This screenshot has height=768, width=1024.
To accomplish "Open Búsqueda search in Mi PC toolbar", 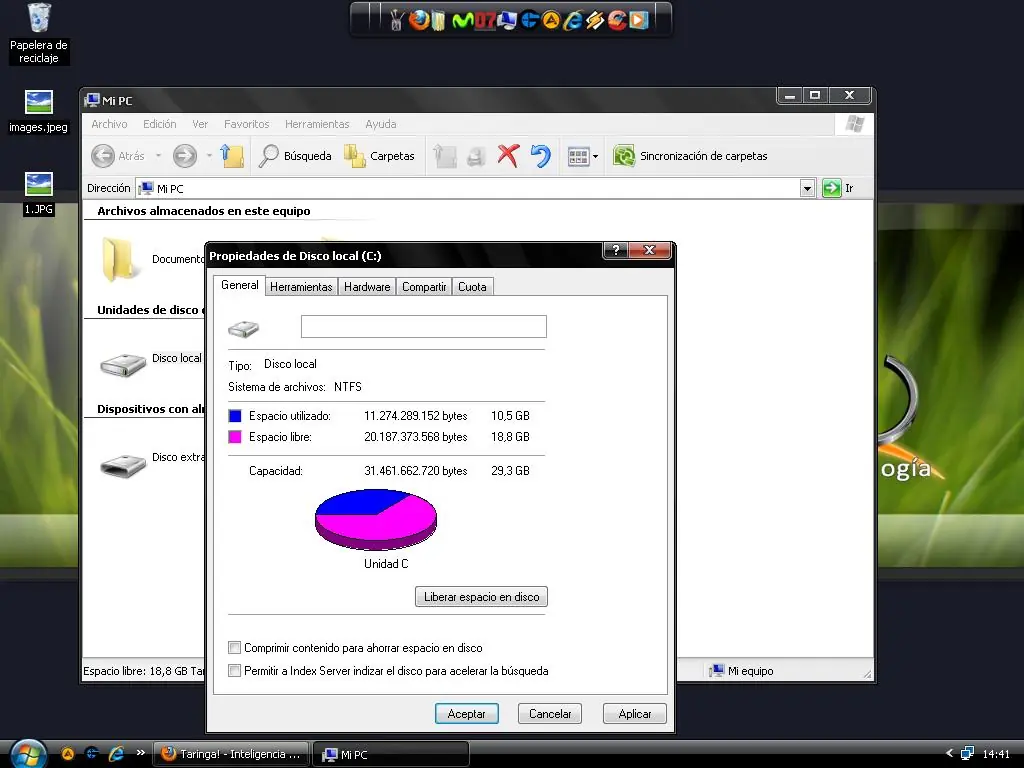I will coord(295,156).
